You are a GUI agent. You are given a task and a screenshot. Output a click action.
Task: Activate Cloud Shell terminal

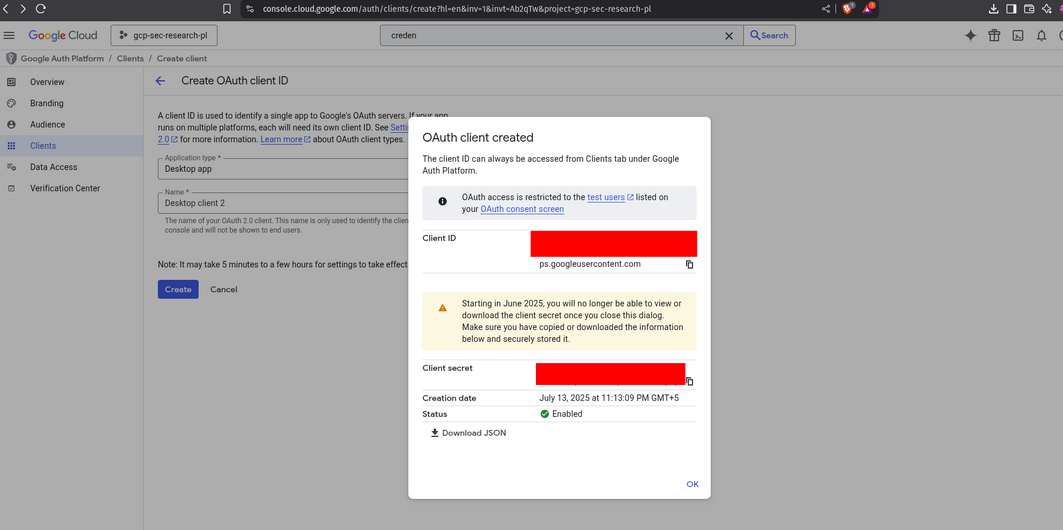(x=1018, y=36)
